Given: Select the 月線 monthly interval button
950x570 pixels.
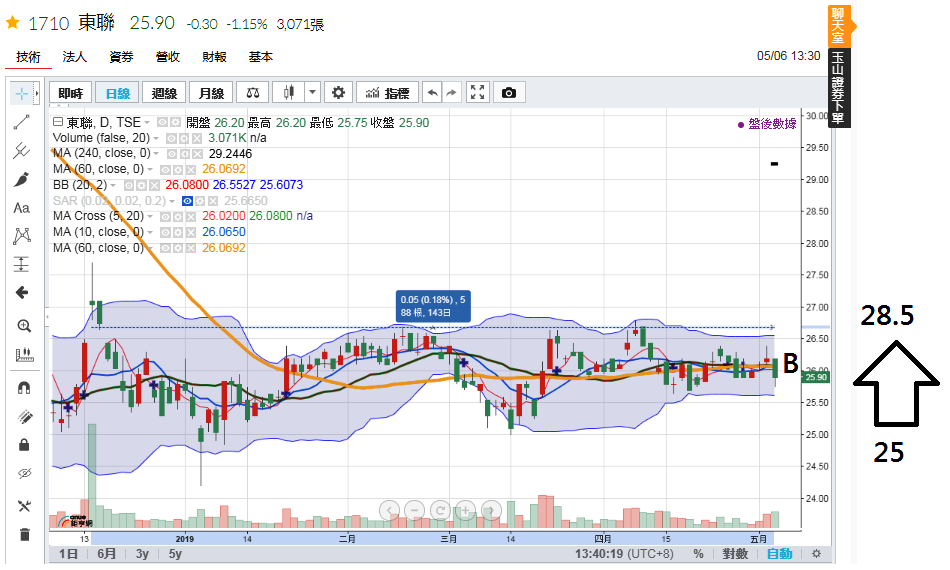Looking at the screenshot, I should (x=211, y=93).
